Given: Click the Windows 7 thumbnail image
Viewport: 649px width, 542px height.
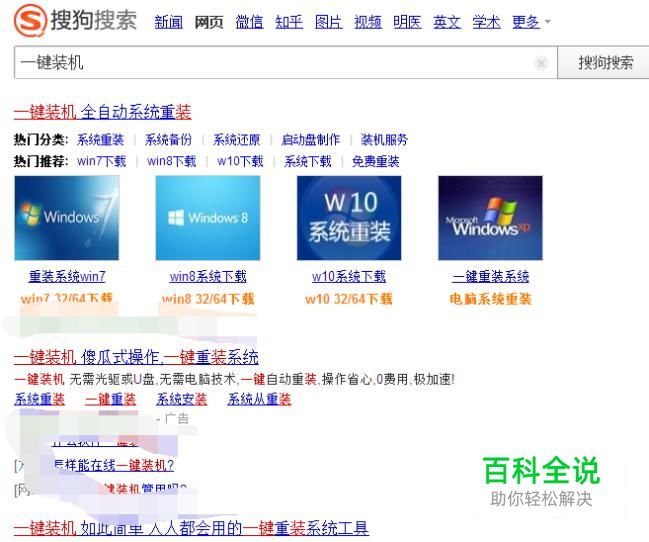Looking at the screenshot, I should coord(67,218).
